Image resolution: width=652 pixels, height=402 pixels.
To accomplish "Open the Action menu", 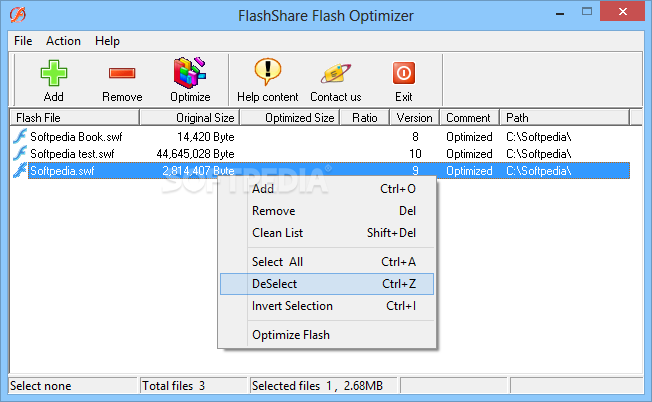I will [x=63, y=41].
